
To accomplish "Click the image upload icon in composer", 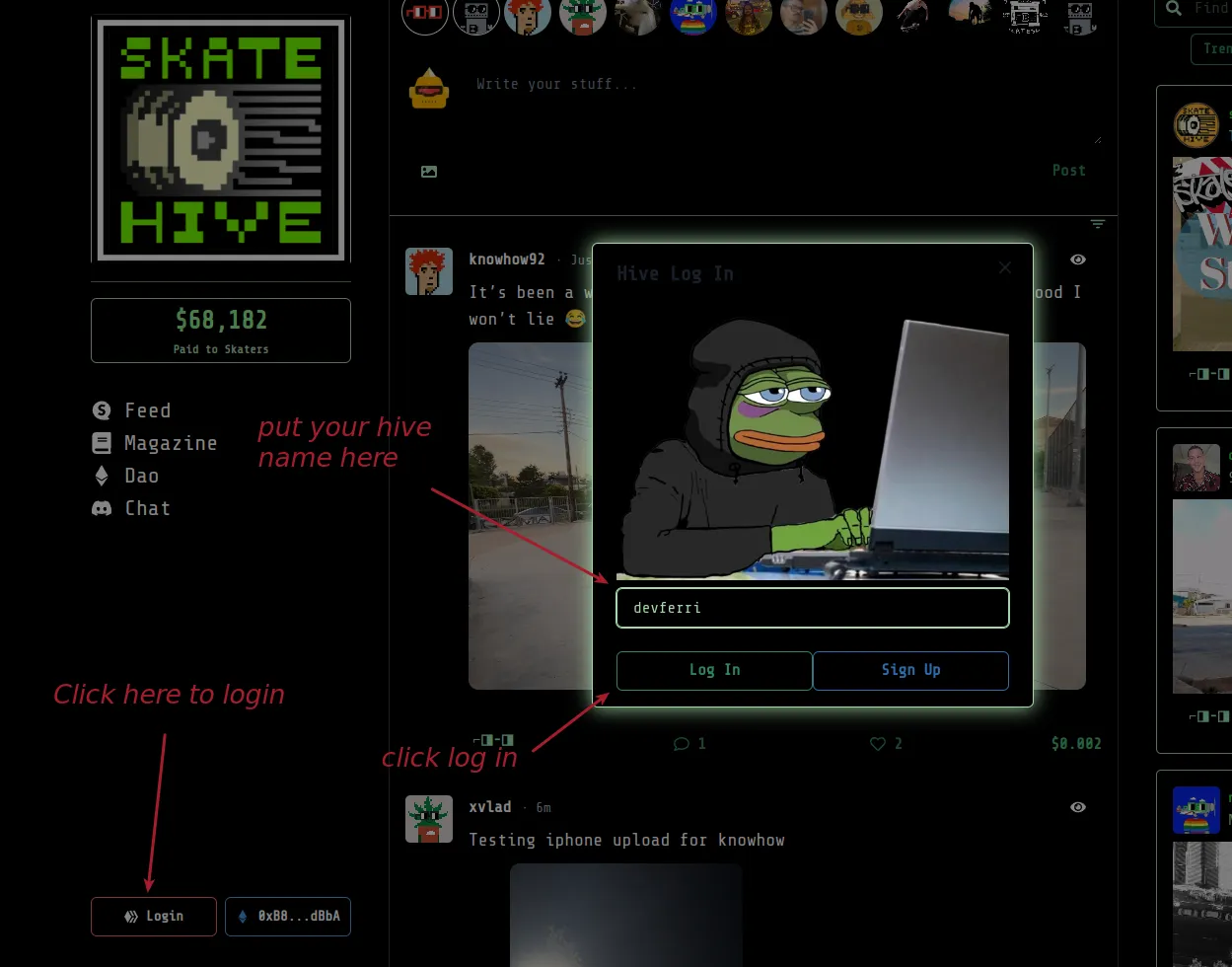I will (x=429, y=172).
